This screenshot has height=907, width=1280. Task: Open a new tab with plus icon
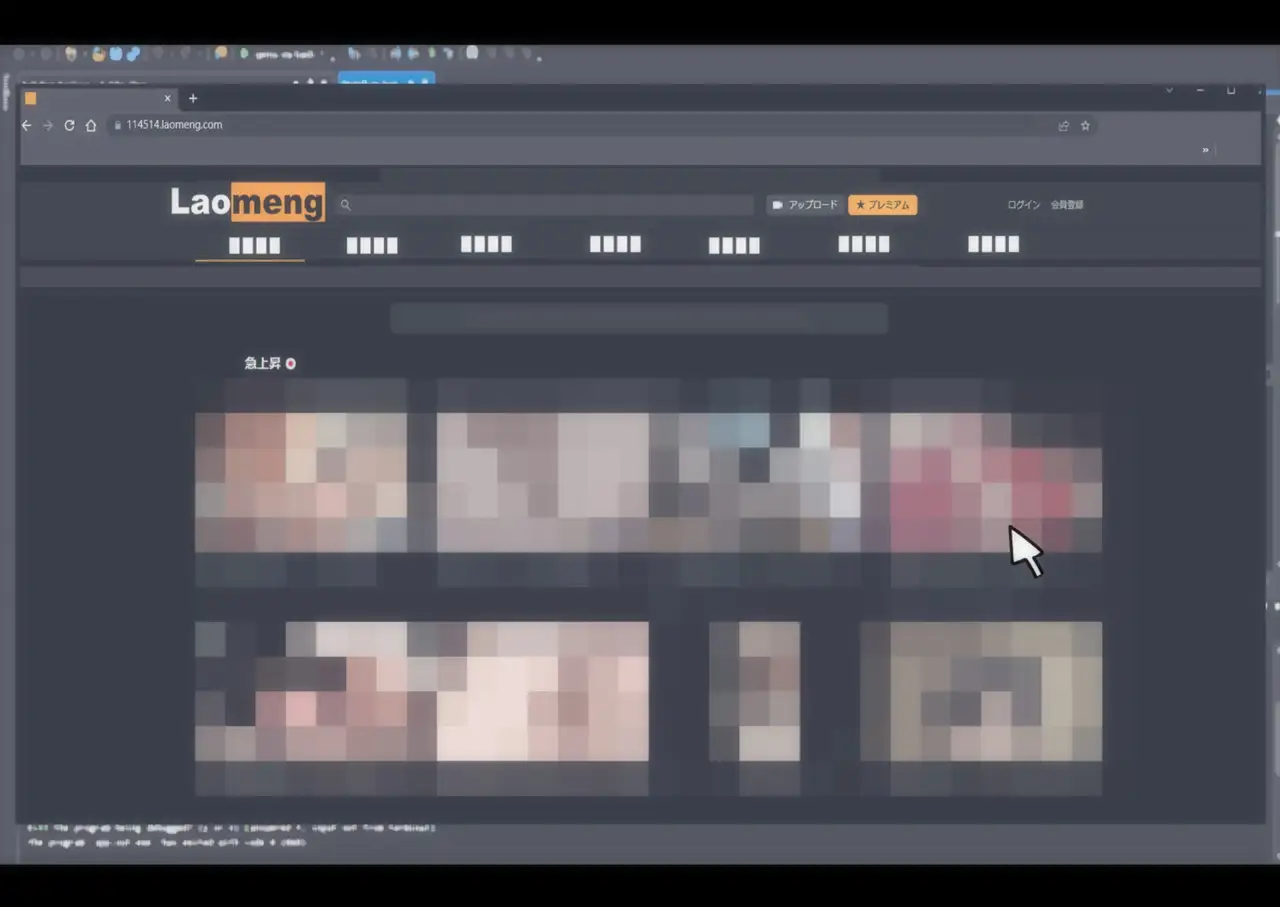pyautogui.click(x=193, y=98)
